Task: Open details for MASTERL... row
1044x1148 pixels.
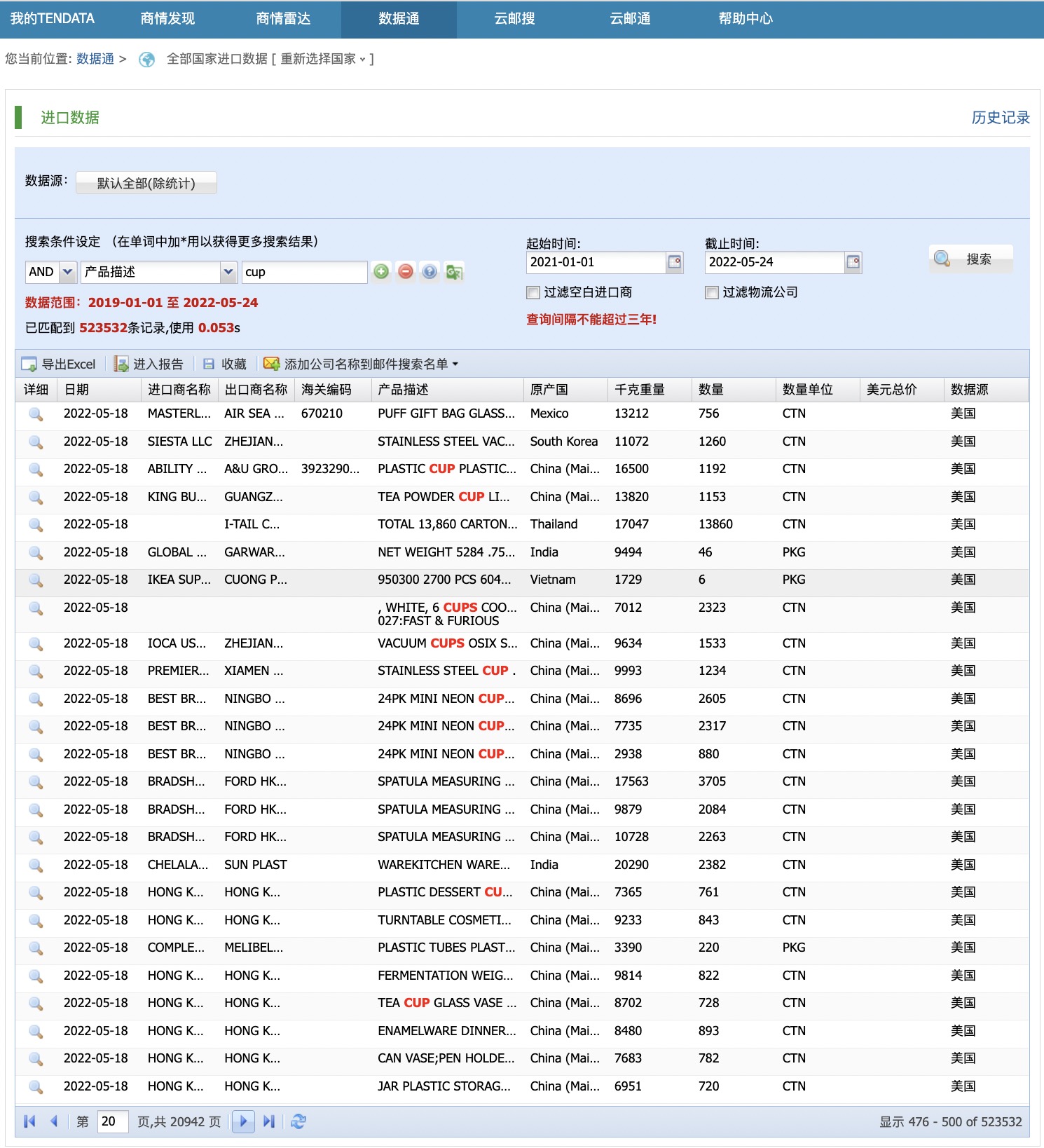Action: tap(36, 414)
